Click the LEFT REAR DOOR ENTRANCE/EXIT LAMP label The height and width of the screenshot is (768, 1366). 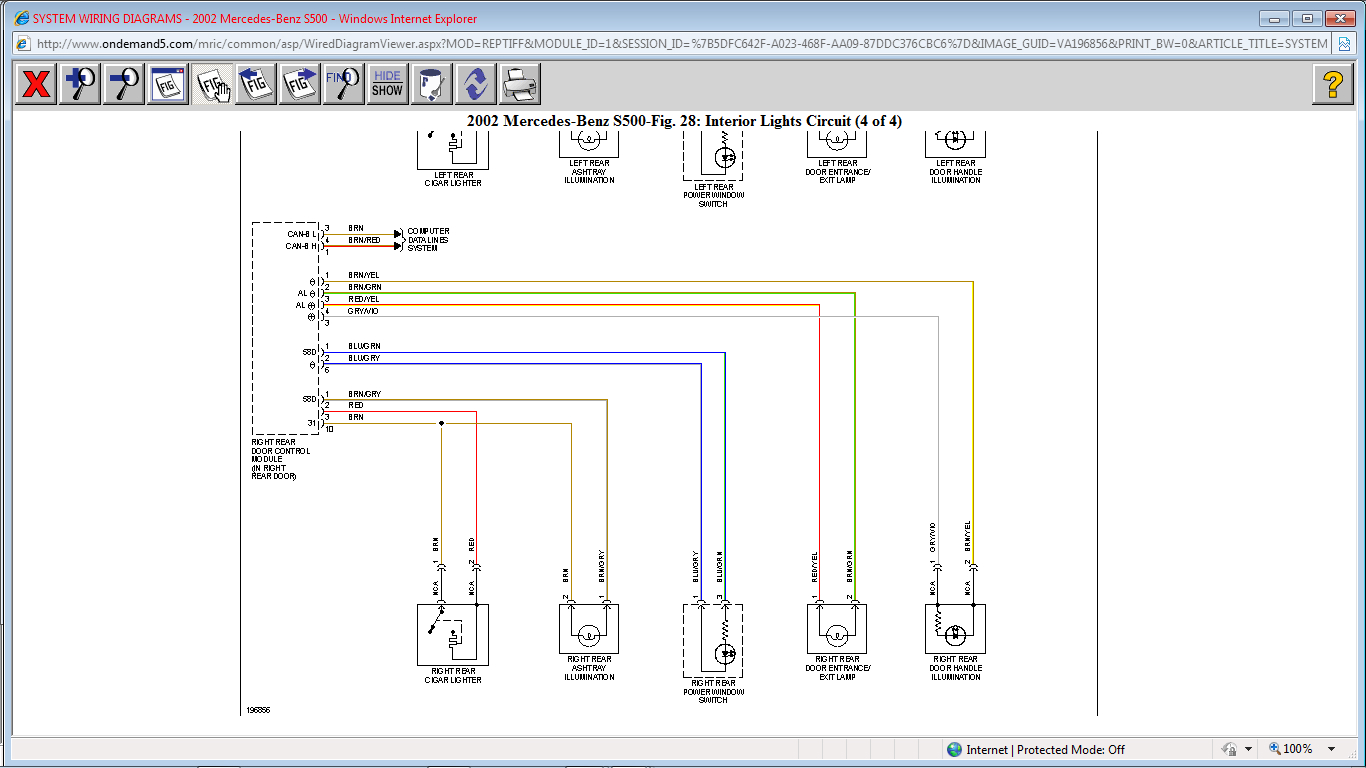click(x=838, y=172)
